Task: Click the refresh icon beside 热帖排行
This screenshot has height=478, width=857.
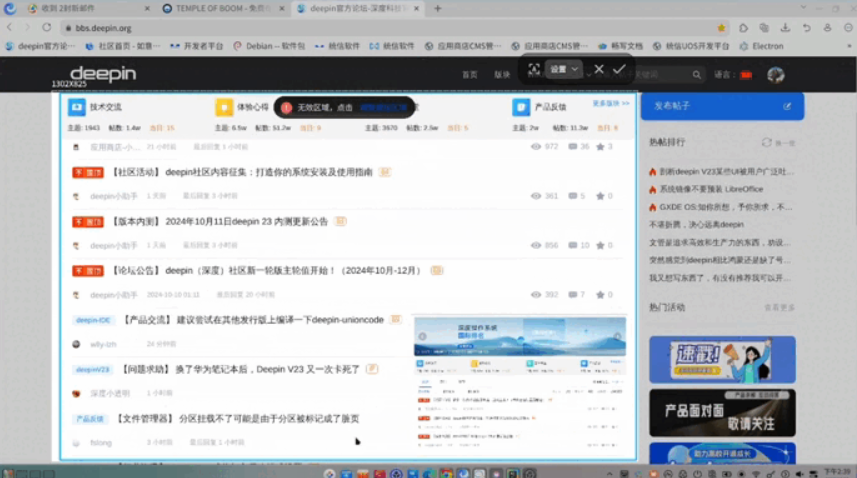Action: (x=767, y=142)
